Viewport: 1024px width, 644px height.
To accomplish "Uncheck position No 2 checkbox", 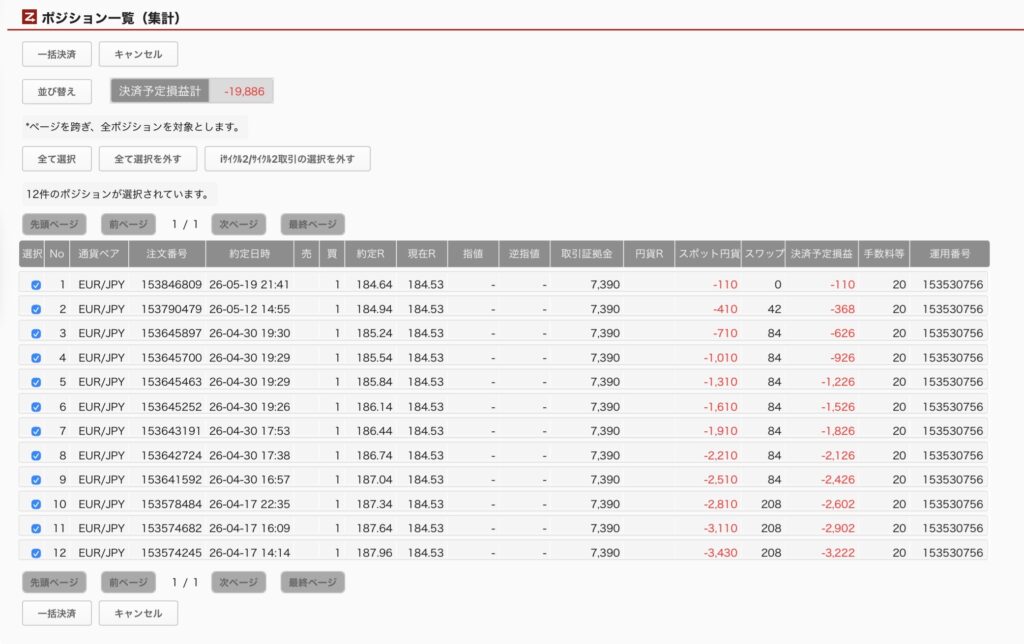I will click(x=36, y=309).
